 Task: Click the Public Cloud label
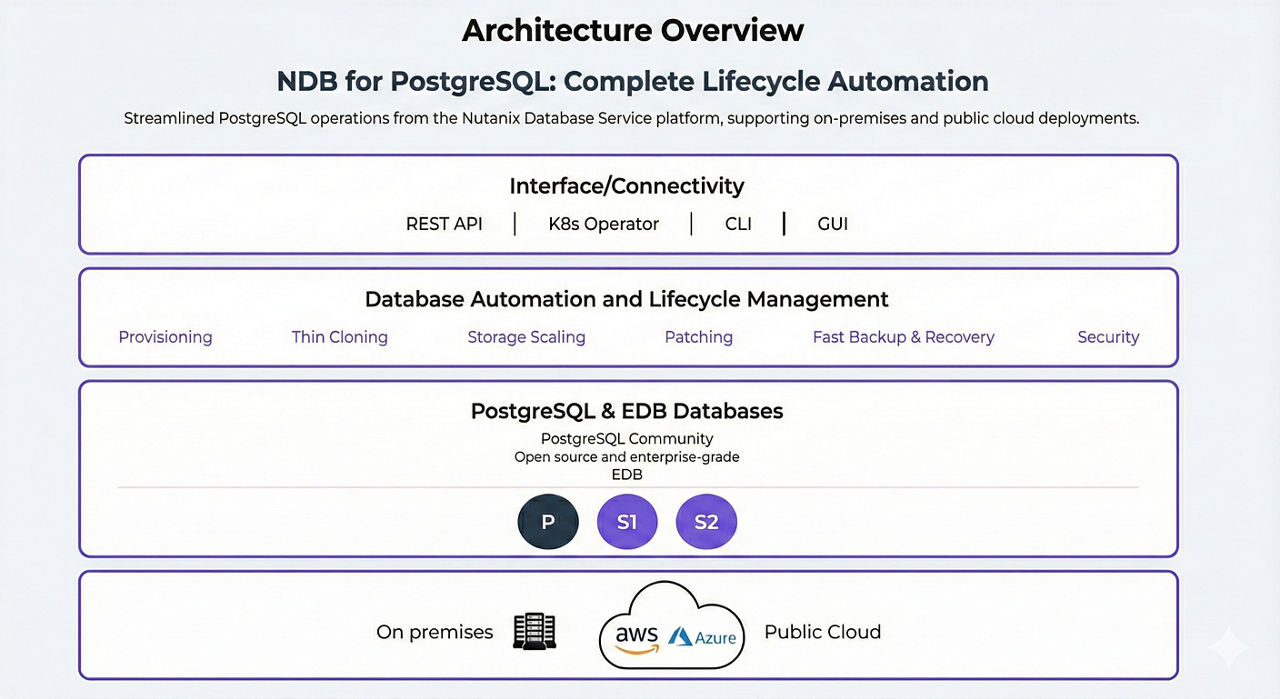[822, 632]
